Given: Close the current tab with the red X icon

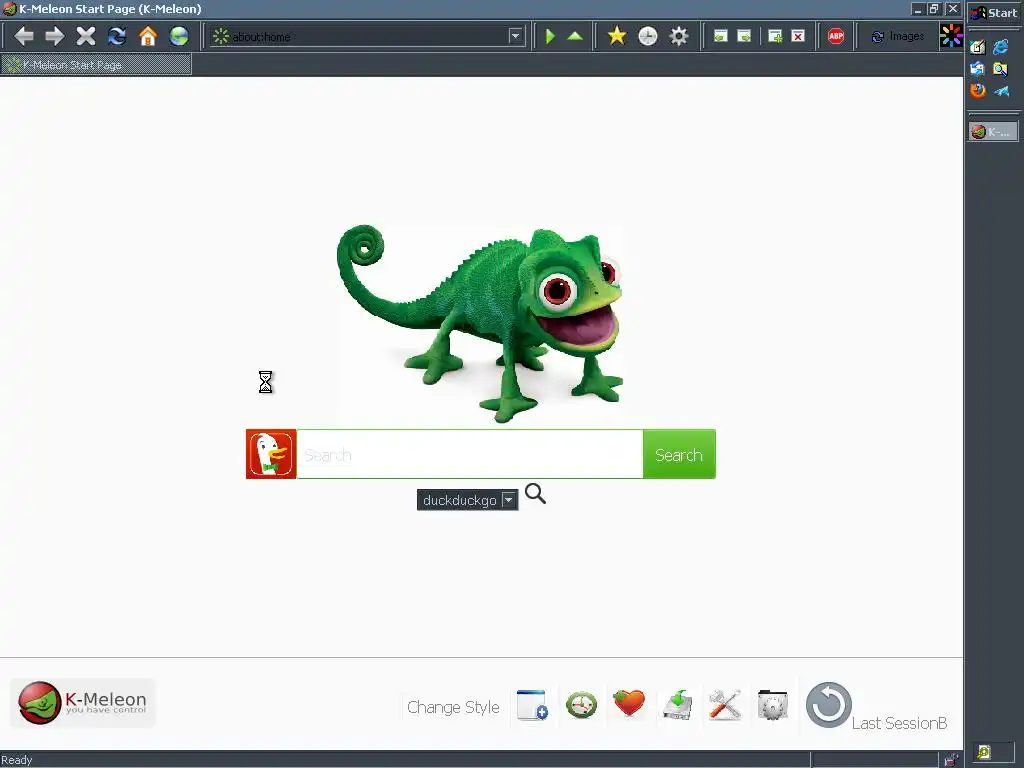Looking at the screenshot, I should pyautogui.click(x=798, y=36).
